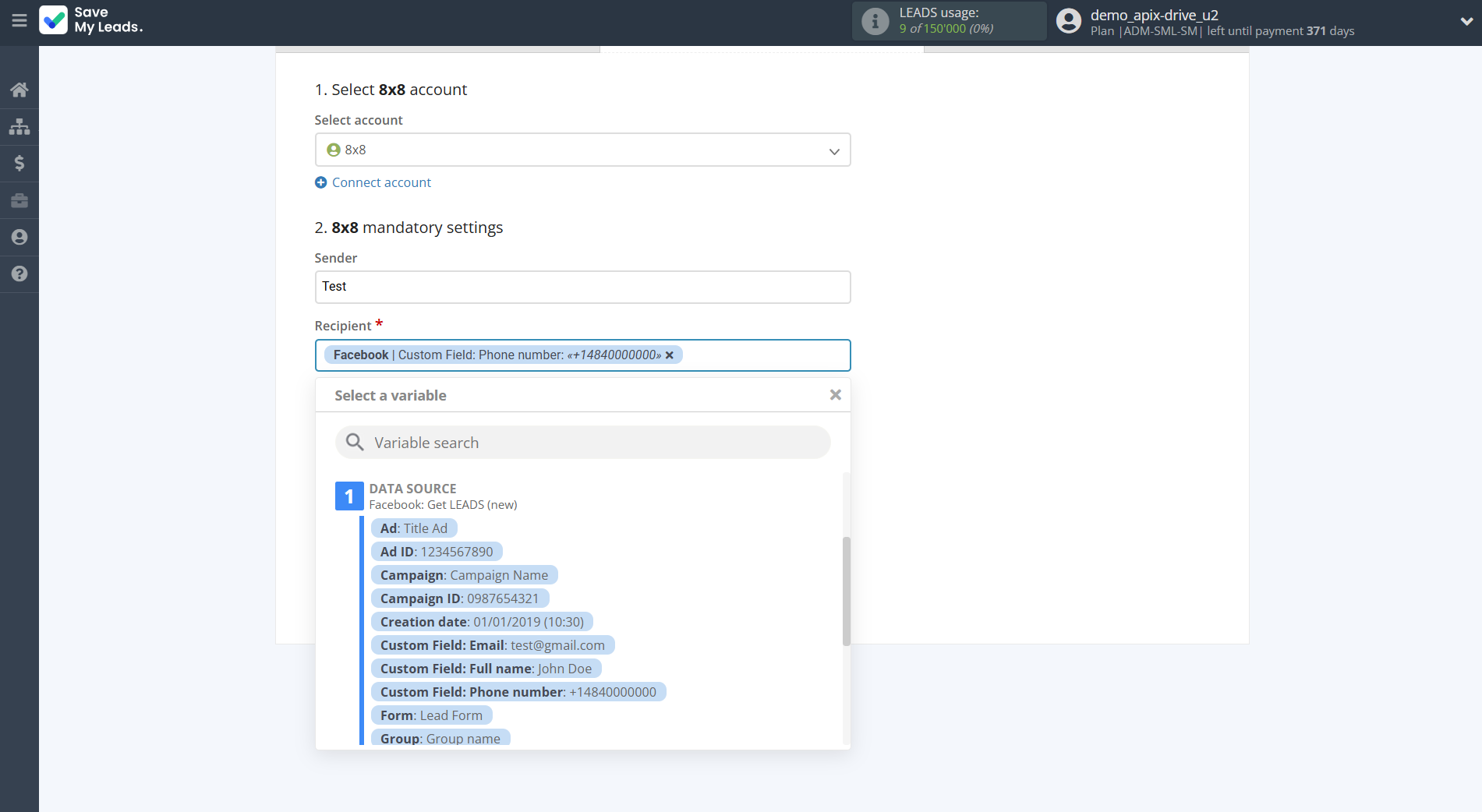The width and height of the screenshot is (1482, 812).
Task: Close the Select a variable popup
Action: tap(835, 394)
